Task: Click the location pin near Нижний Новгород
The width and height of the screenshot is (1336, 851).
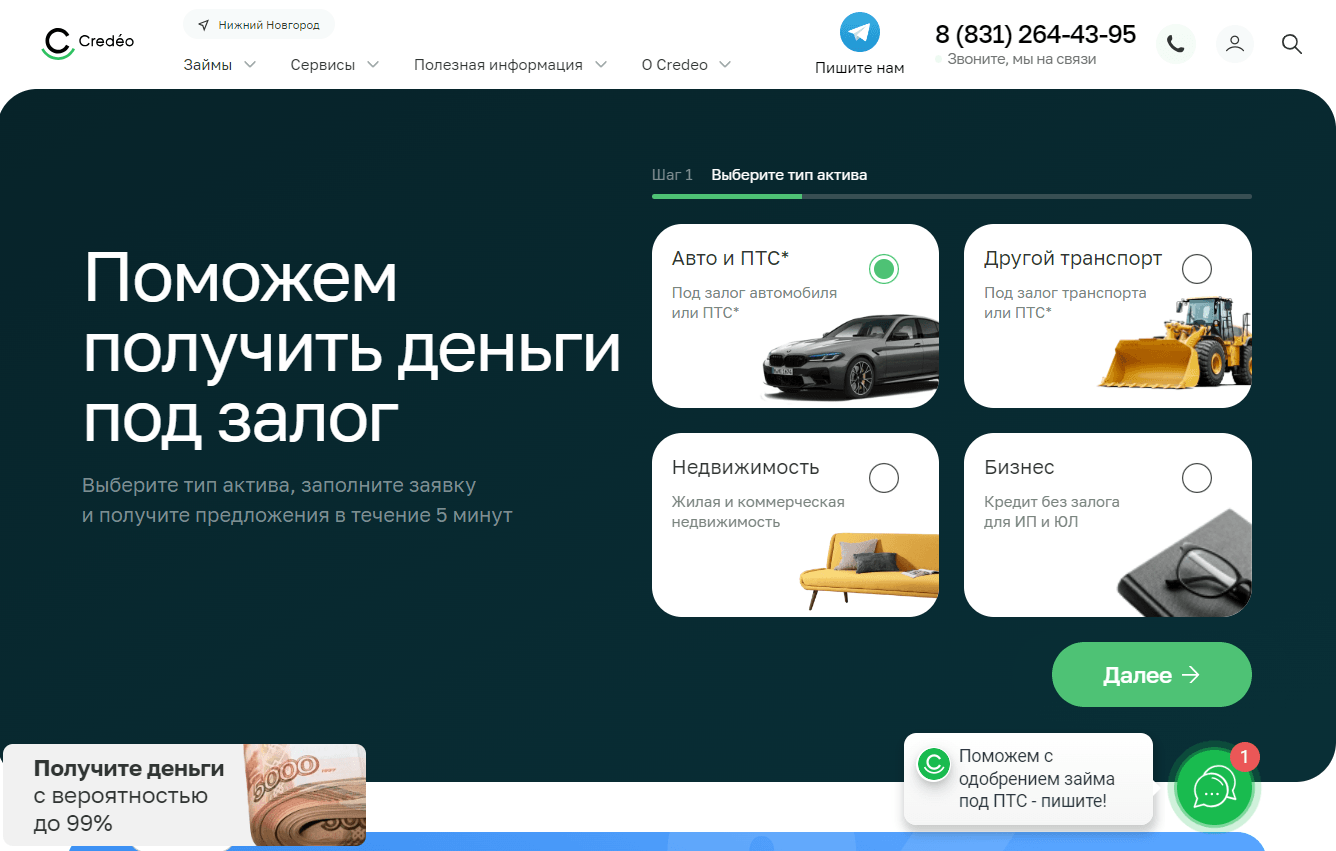Action: pyautogui.click(x=203, y=24)
